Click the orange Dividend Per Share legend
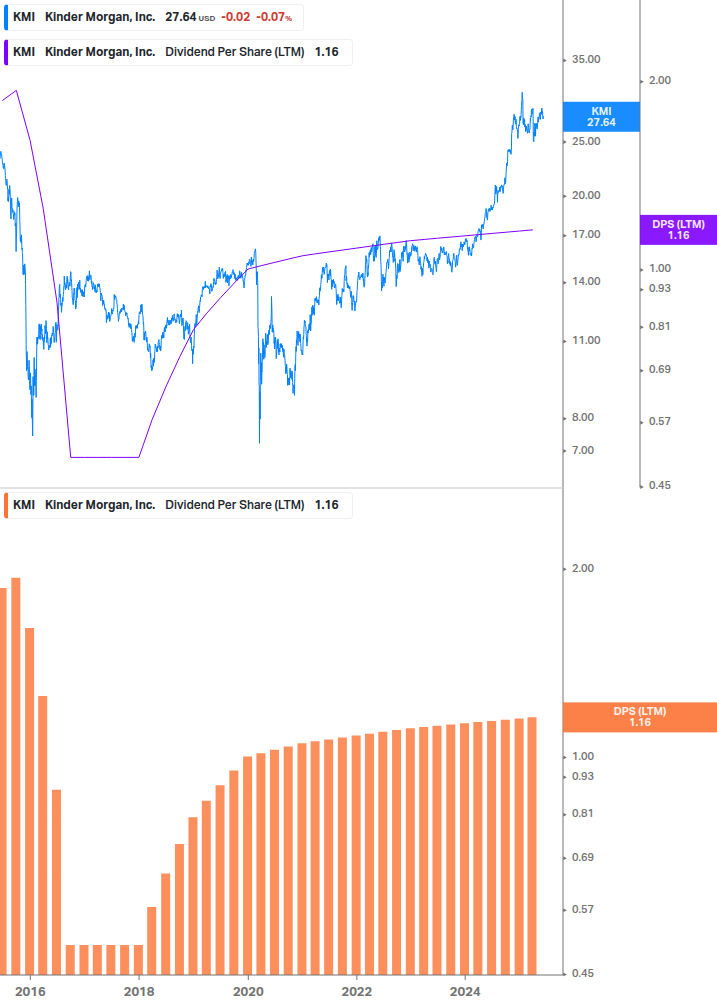 coord(178,505)
